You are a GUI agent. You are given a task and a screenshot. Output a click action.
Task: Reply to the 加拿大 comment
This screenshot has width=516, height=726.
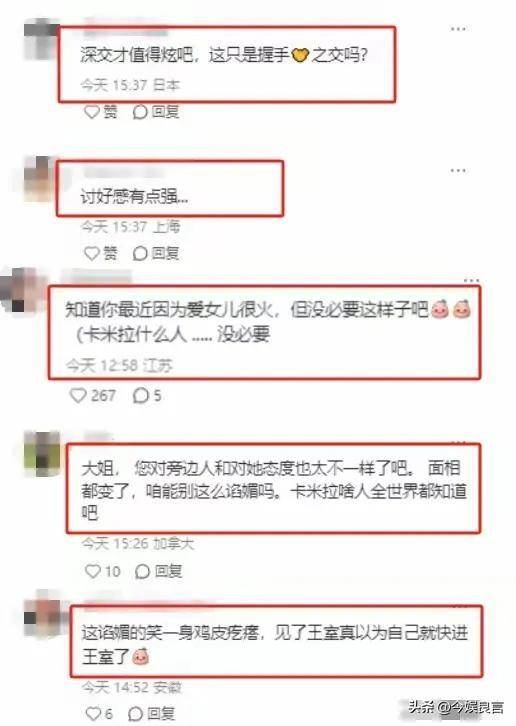[x=158, y=571]
